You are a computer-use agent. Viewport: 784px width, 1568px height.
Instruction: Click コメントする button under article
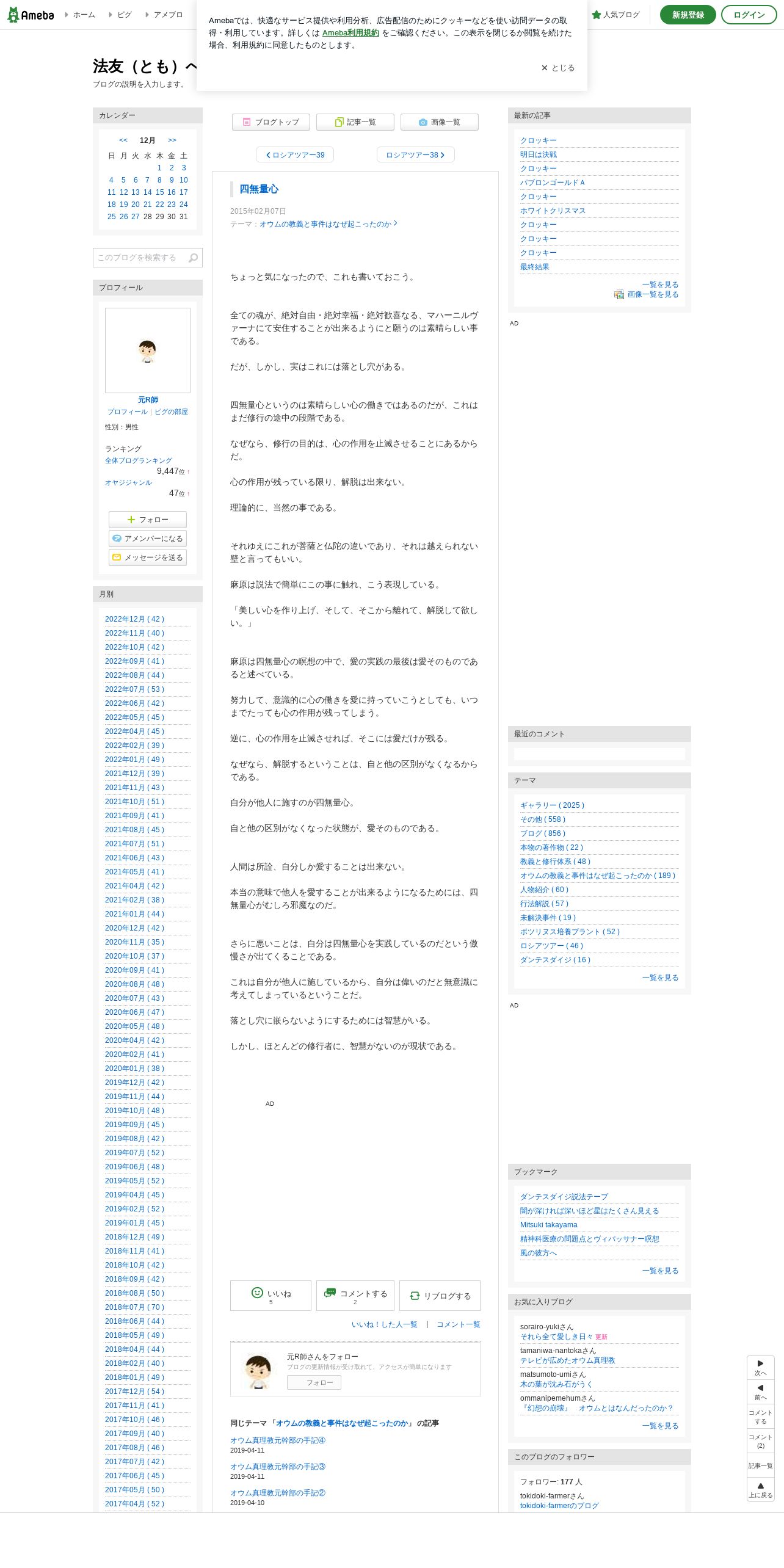tap(355, 1296)
